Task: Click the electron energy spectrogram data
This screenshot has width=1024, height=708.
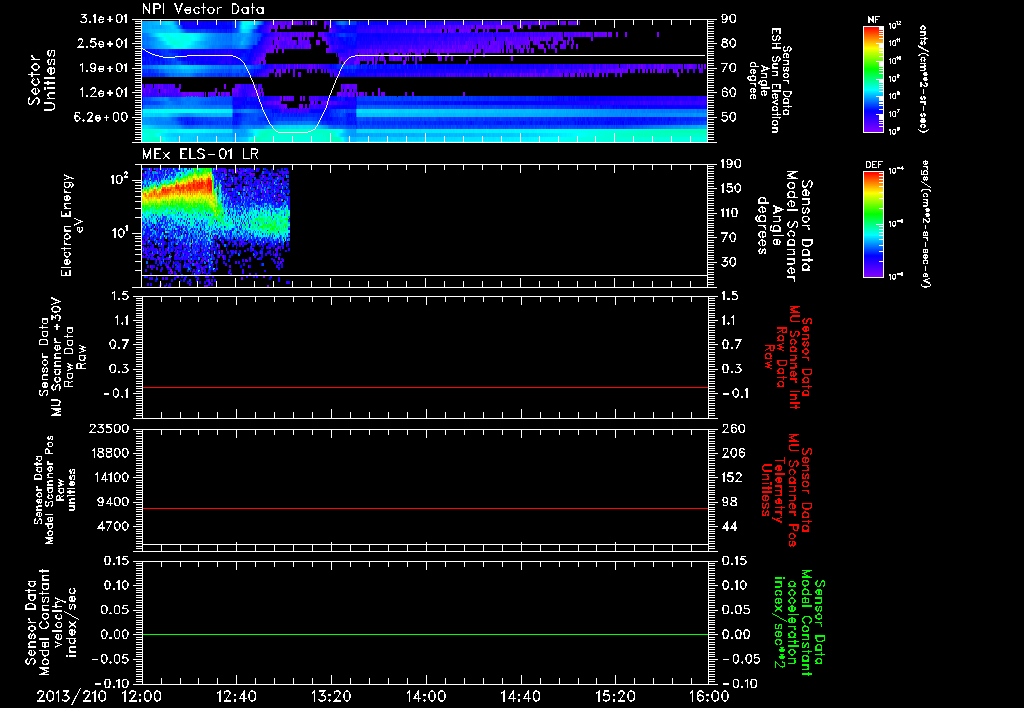Action: pos(216,225)
